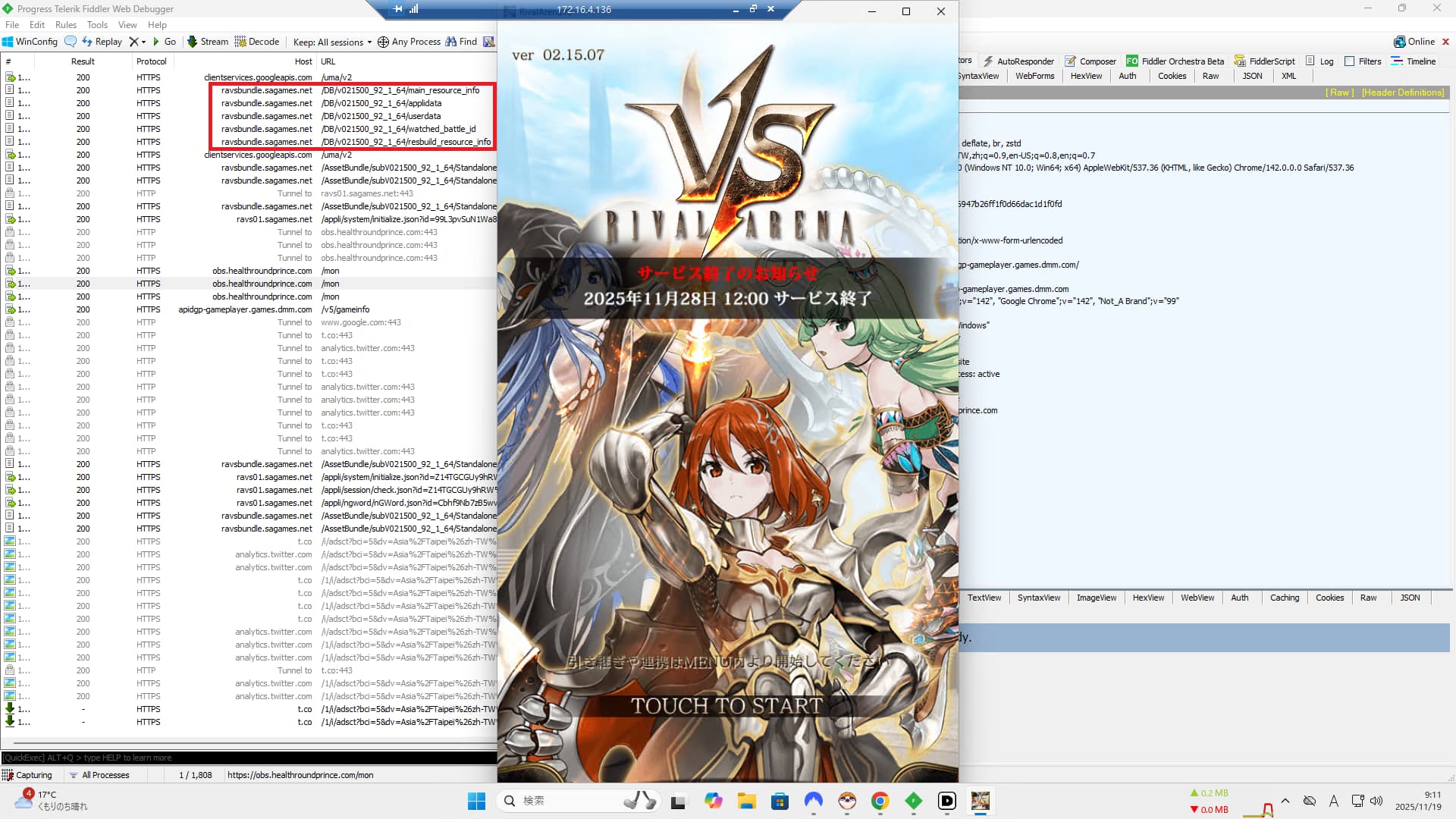
Task: Click the Any Process target icon
Action: click(x=383, y=42)
